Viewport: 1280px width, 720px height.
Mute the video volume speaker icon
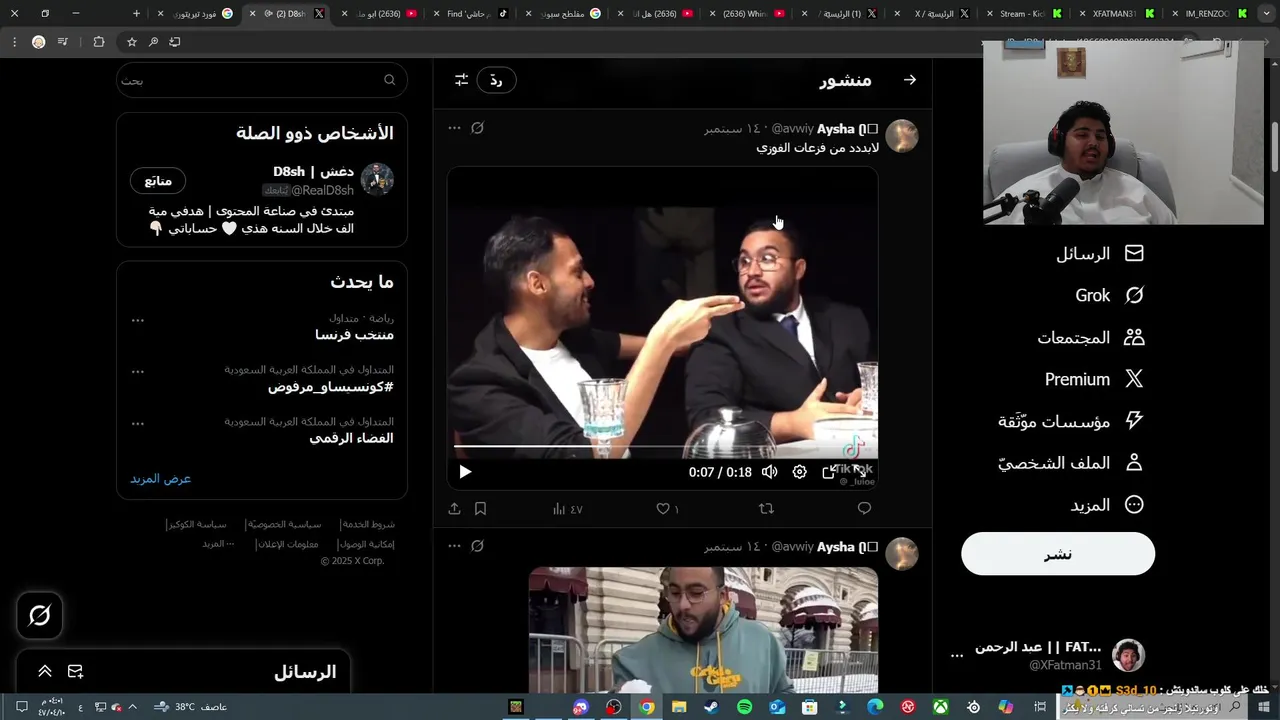tap(769, 472)
